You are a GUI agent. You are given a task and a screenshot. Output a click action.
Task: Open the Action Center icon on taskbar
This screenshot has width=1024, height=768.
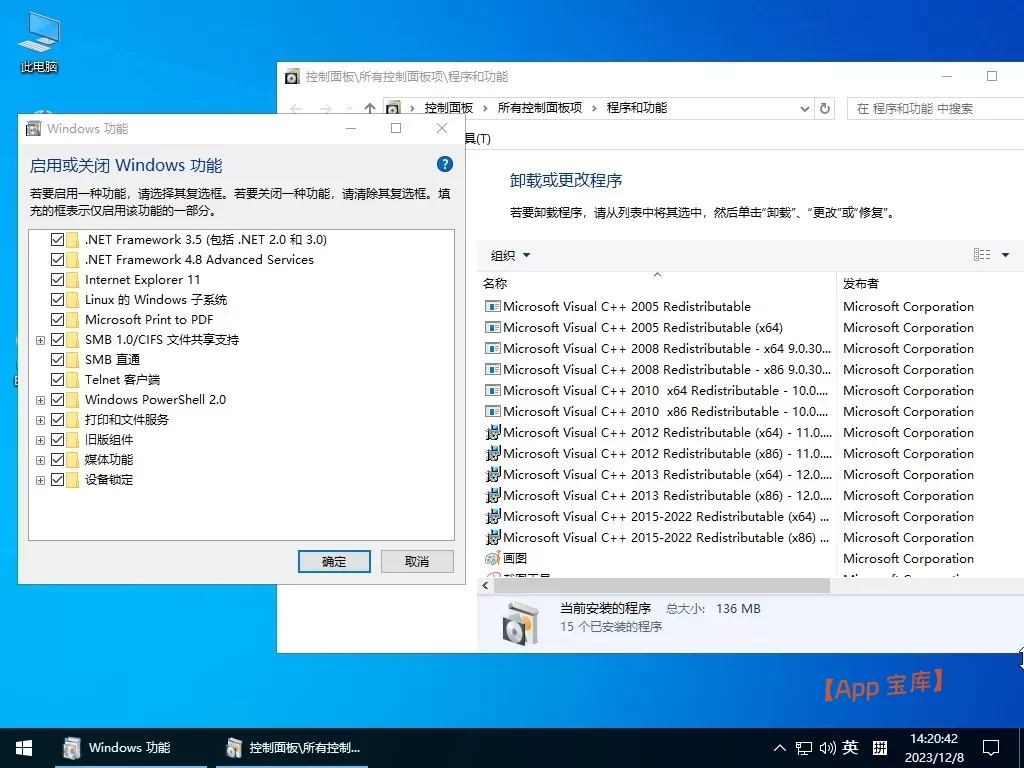click(991, 747)
